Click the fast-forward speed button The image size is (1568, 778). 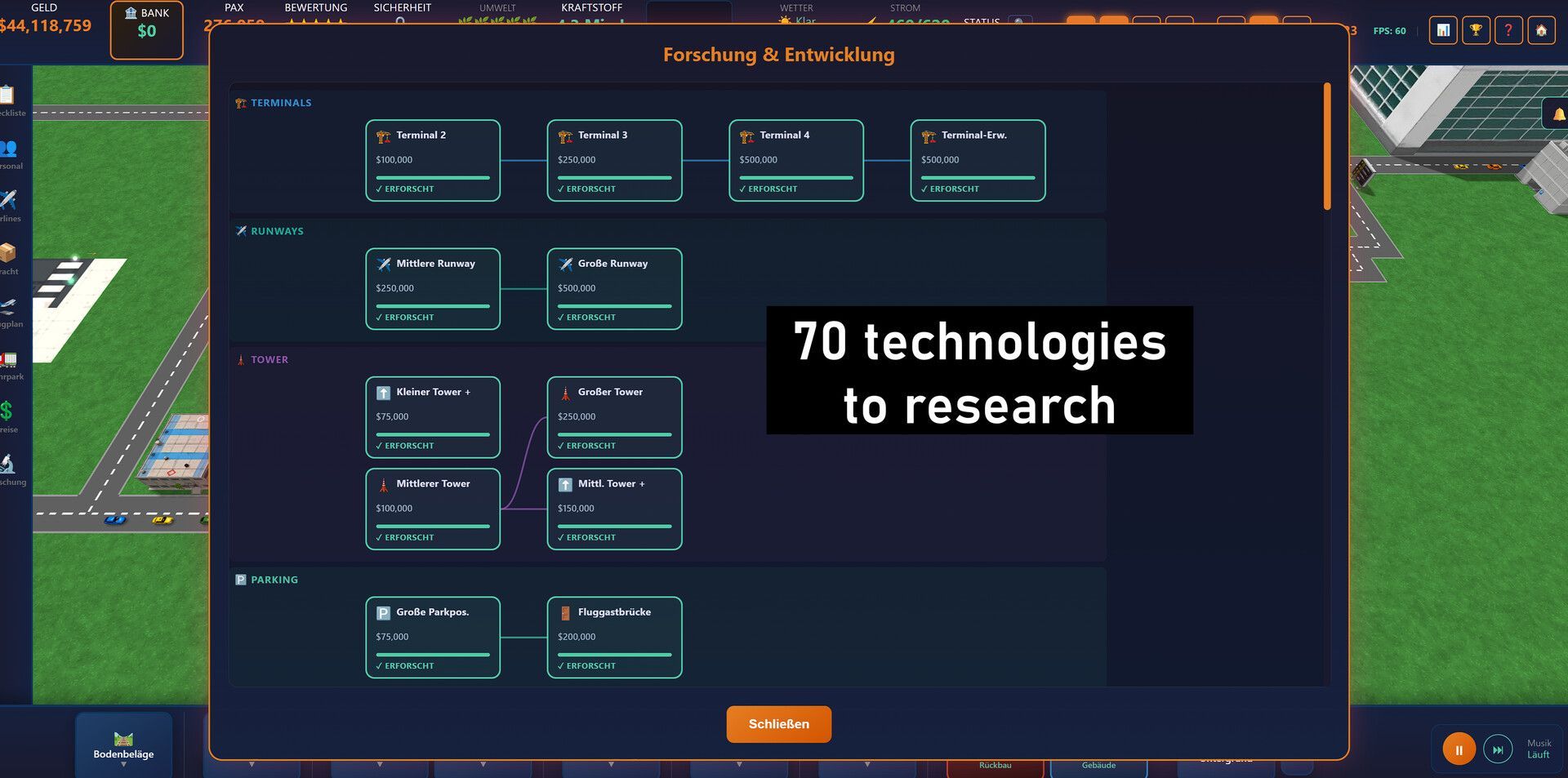click(1498, 749)
